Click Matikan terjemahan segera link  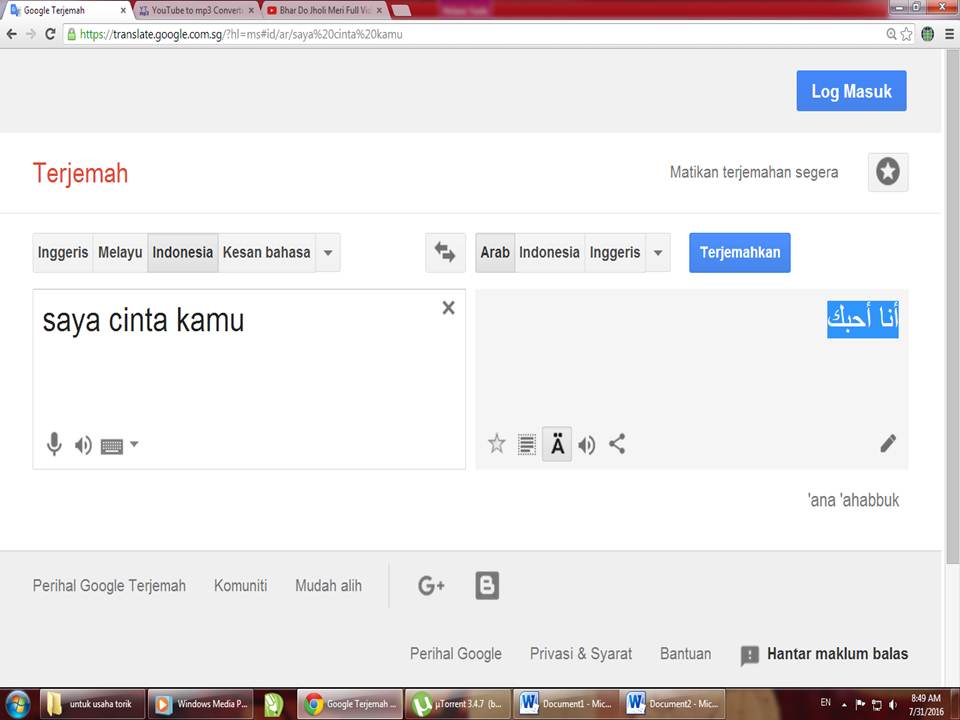tap(754, 172)
